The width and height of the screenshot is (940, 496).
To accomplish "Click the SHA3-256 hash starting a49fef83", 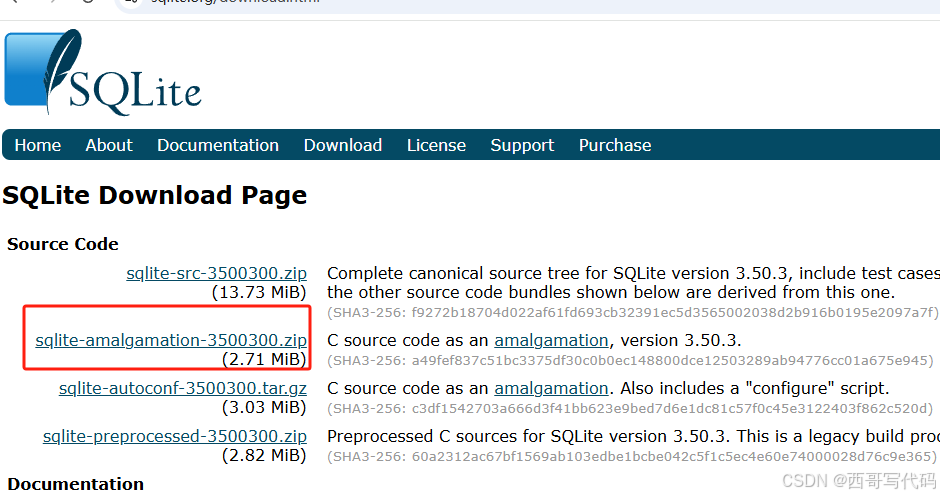I will click(630, 360).
